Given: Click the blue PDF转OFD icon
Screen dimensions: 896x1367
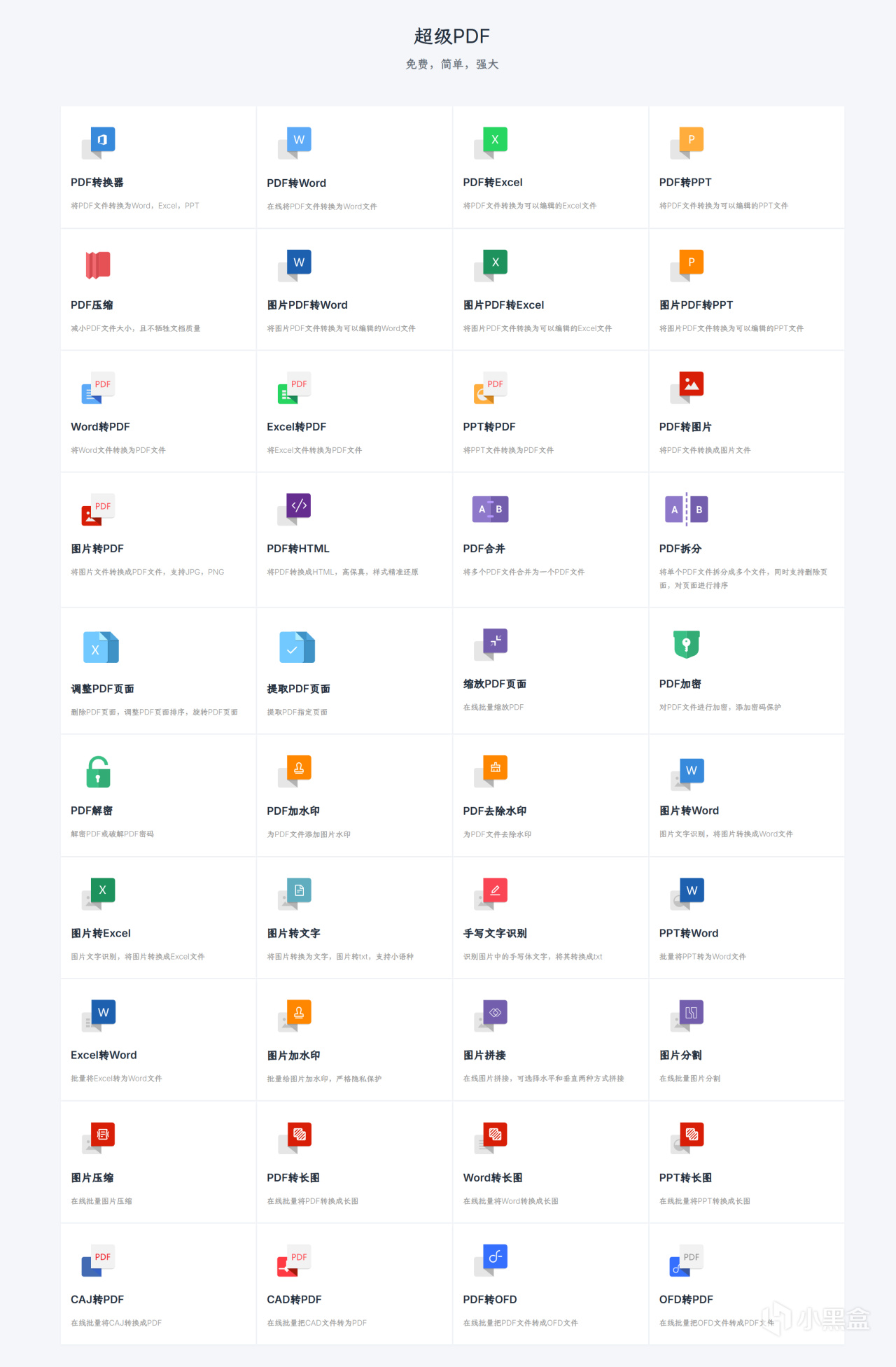Looking at the screenshot, I should [x=491, y=1260].
